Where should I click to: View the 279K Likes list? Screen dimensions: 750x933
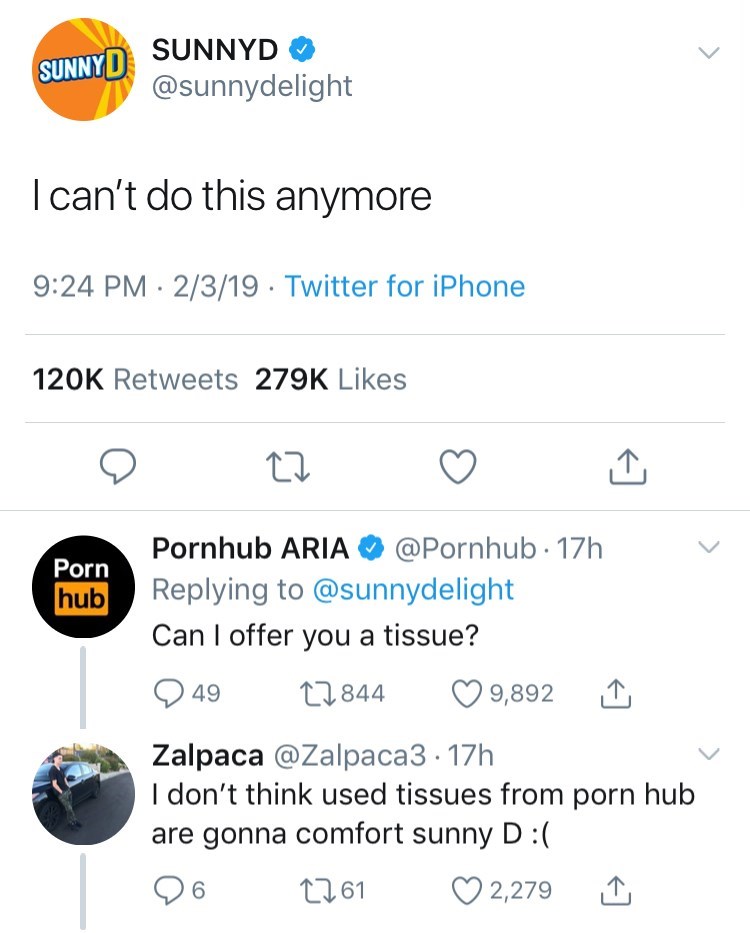[x=331, y=380]
